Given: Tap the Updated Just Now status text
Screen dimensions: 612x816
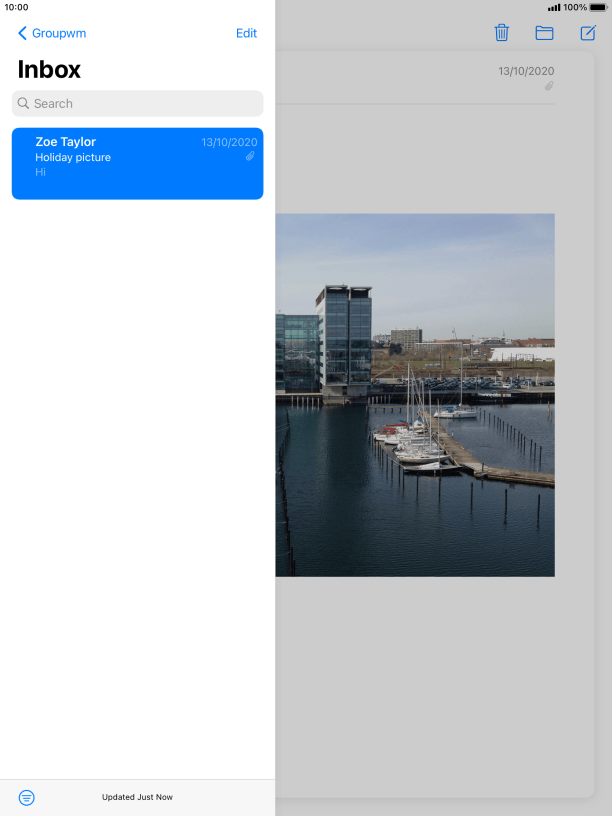Looking at the screenshot, I should click(137, 797).
